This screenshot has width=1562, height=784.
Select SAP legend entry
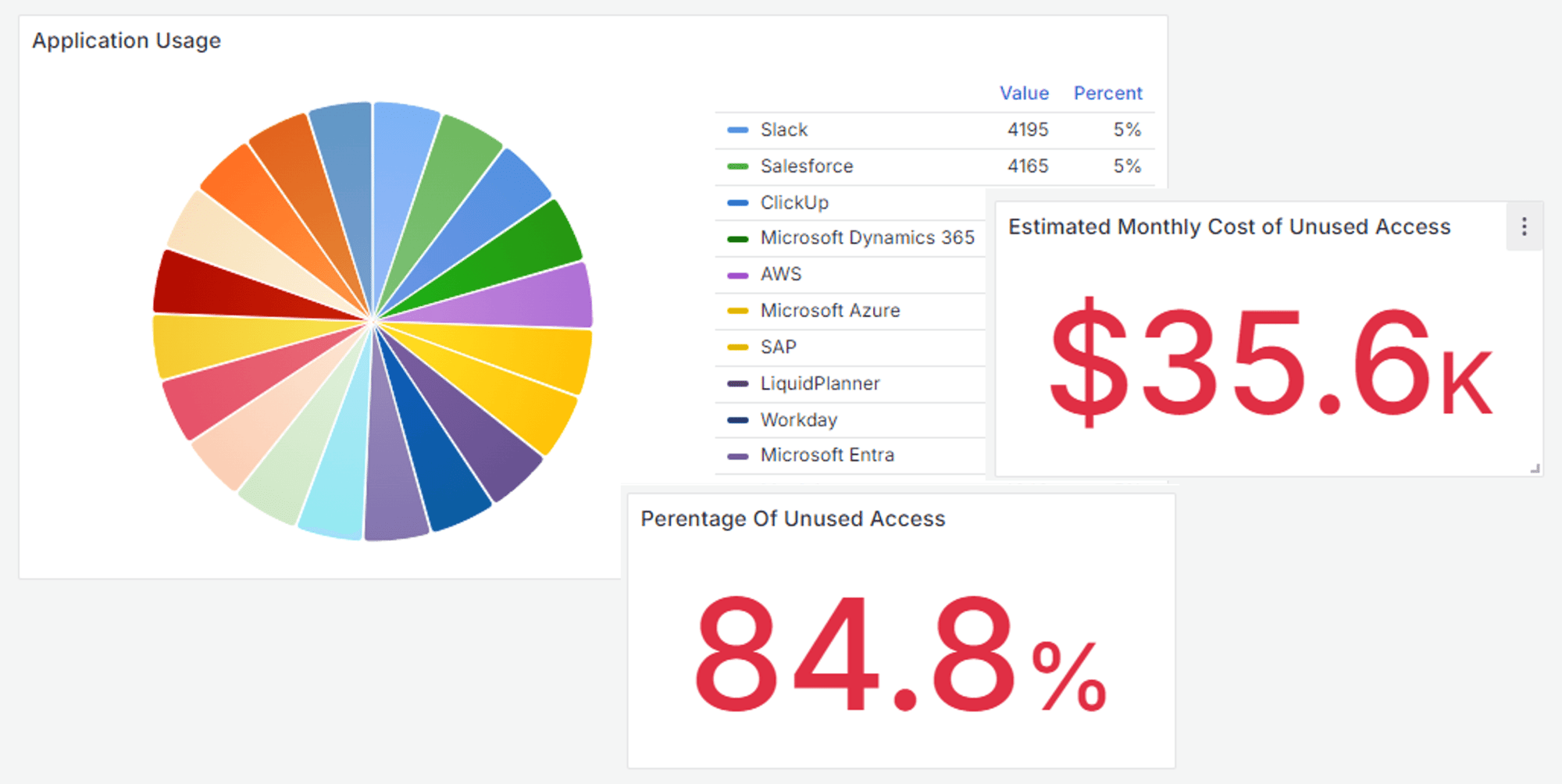pyautogui.click(x=779, y=347)
